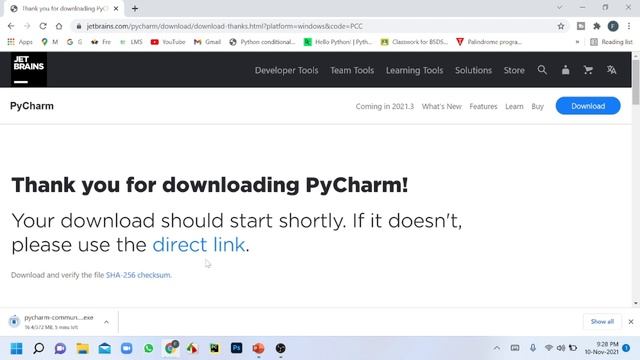
Task: Go to the browser home page icon
Action: click(x=59, y=26)
